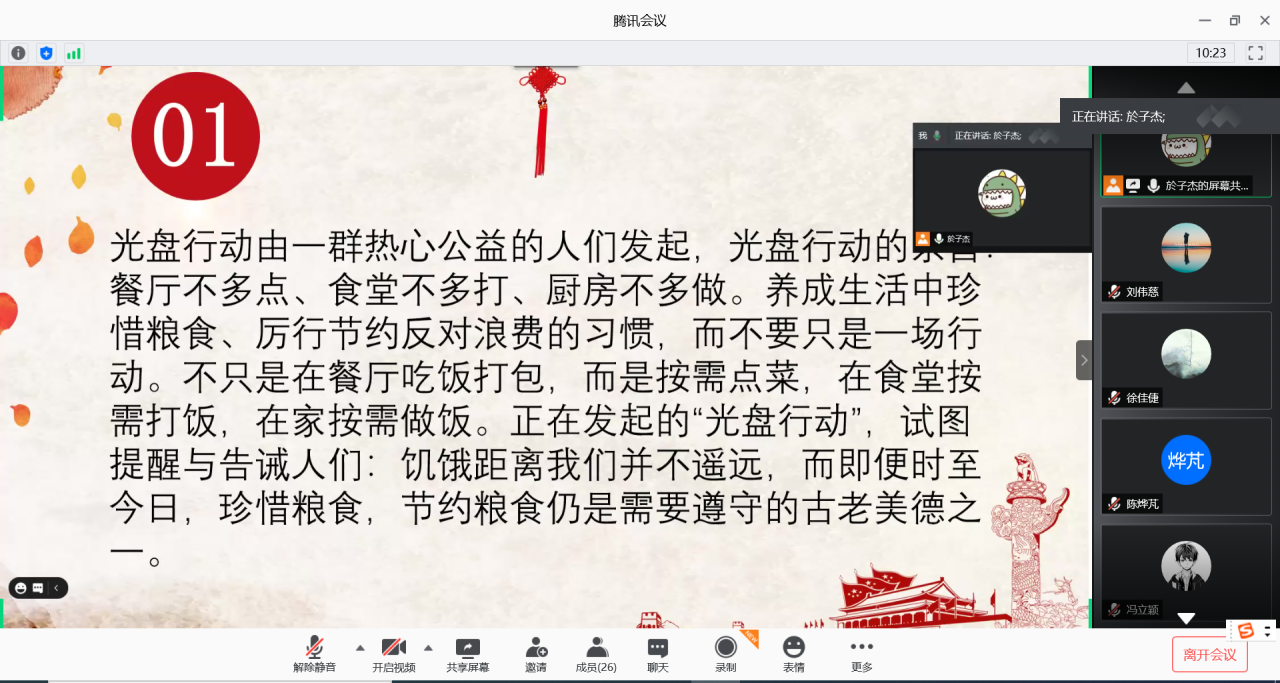The height and width of the screenshot is (683, 1280).
Task: Open the meeting info icon
Action: pyautogui.click(x=18, y=53)
